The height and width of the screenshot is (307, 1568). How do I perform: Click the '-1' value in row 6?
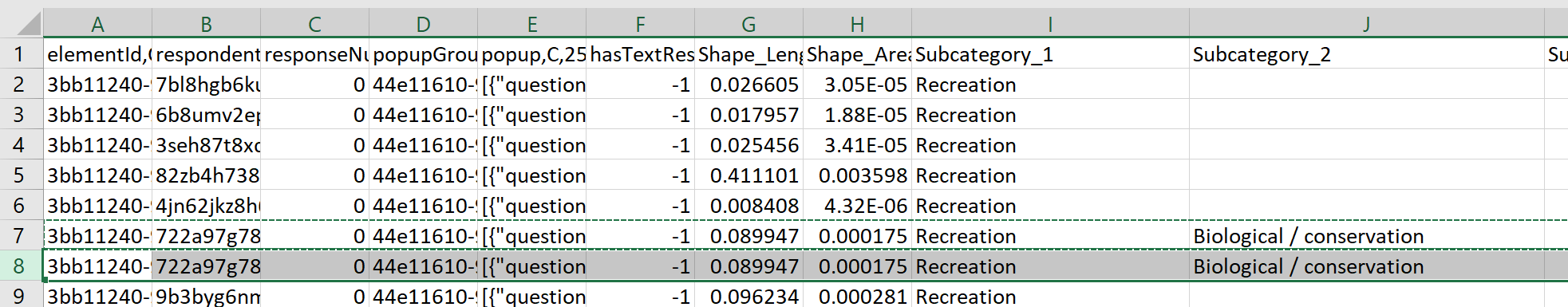tap(640, 206)
